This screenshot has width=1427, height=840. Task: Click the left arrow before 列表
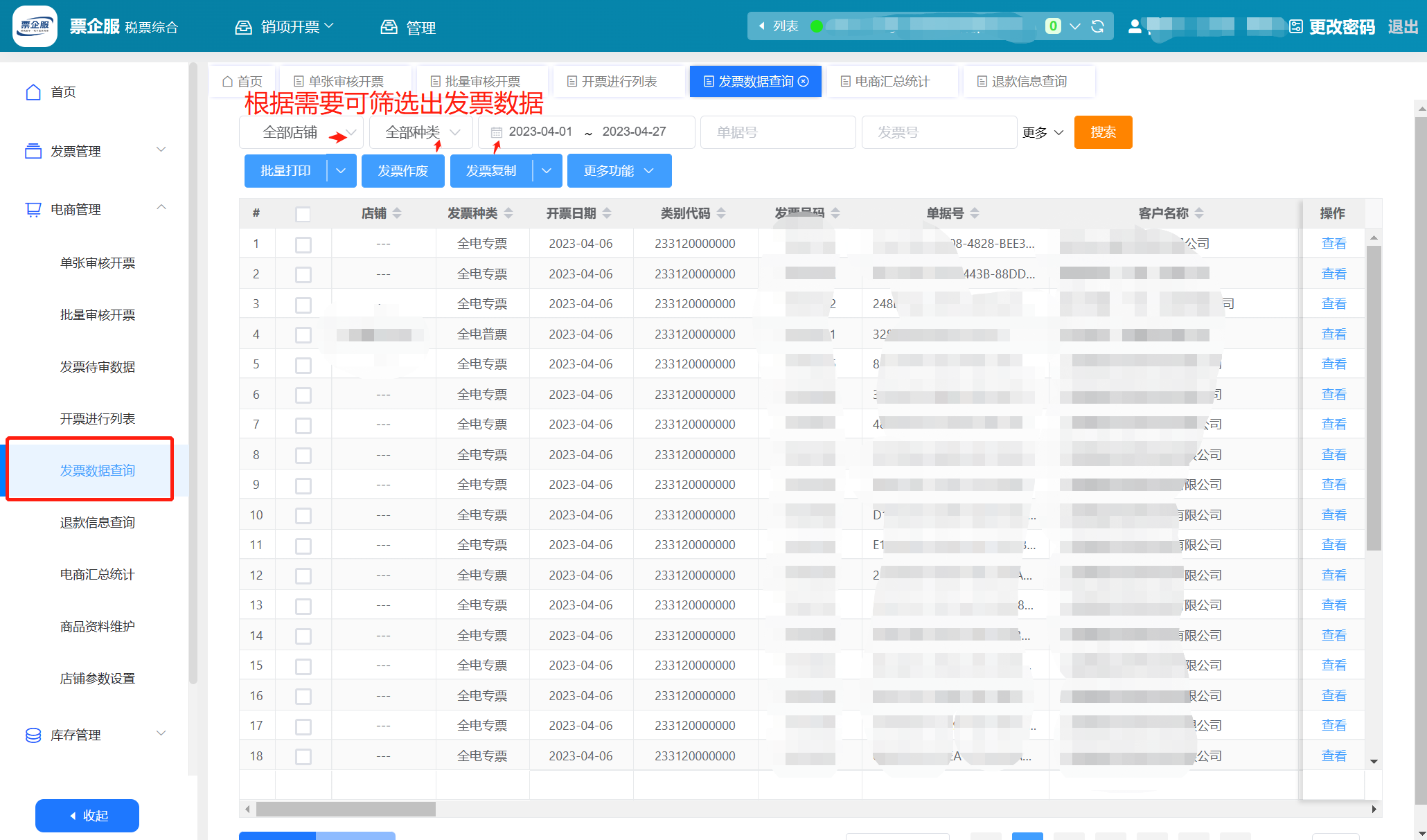coord(761,26)
